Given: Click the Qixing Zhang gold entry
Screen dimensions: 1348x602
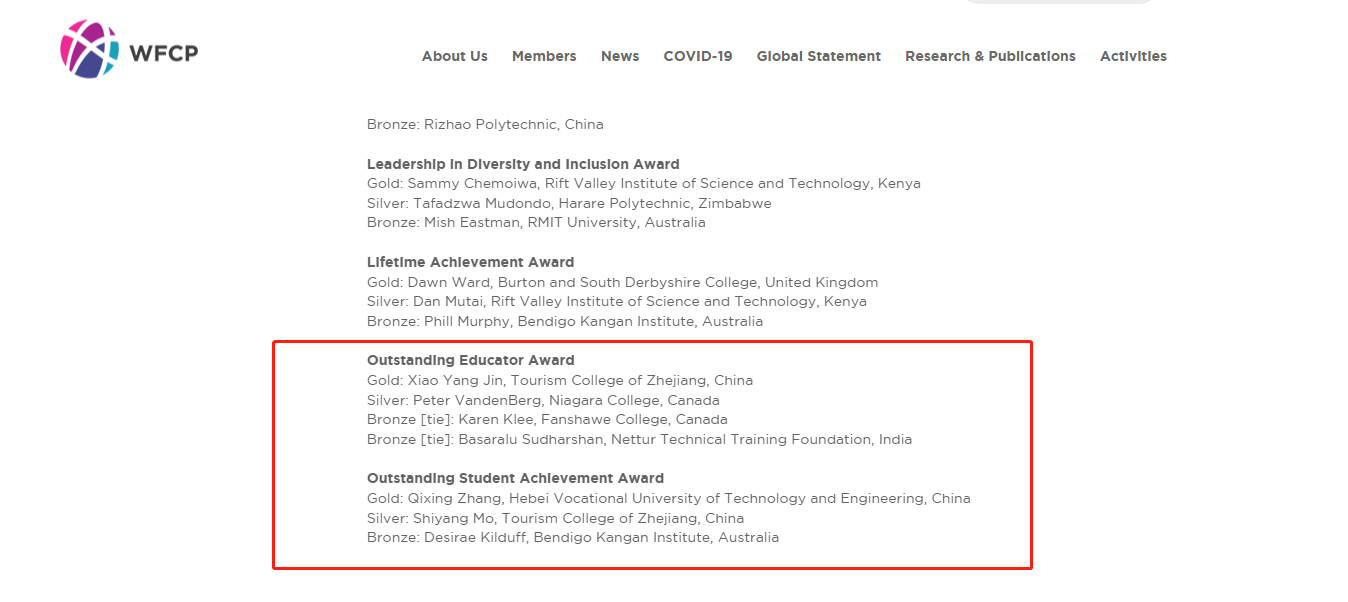Looking at the screenshot, I should 668,498.
